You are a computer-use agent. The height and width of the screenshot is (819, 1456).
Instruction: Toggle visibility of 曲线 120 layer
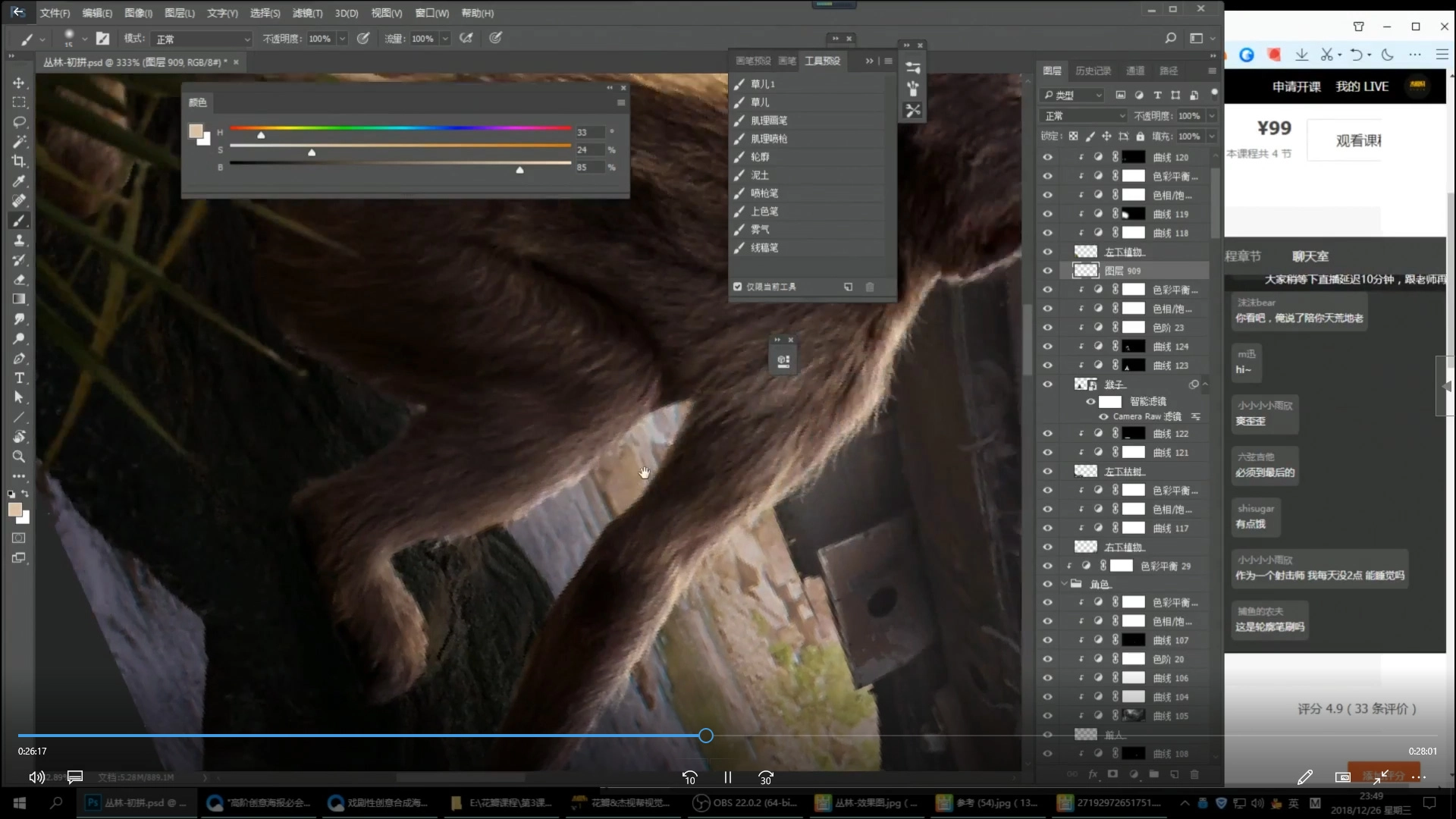(x=1047, y=157)
